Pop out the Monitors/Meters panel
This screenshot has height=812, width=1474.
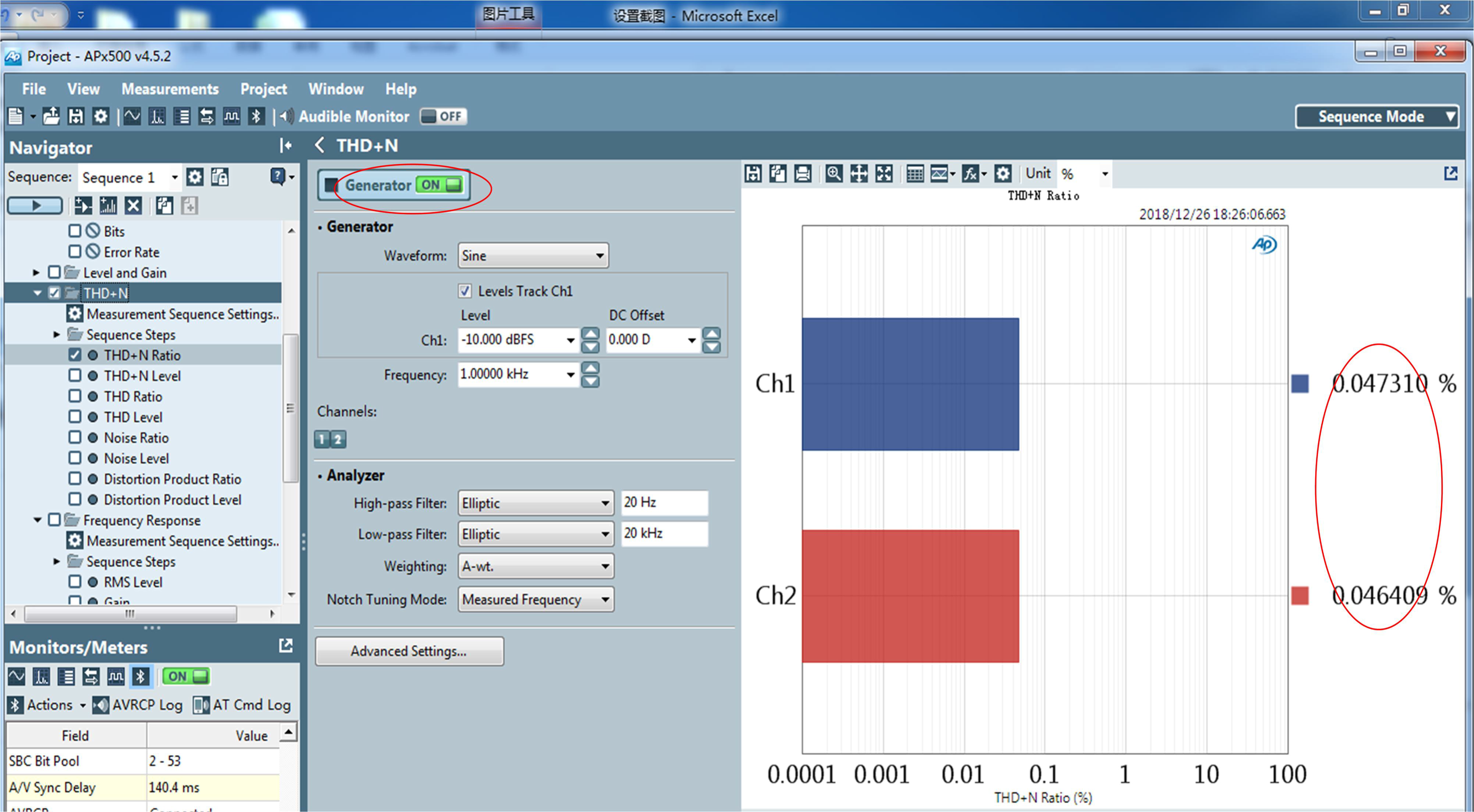(x=286, y=646)
